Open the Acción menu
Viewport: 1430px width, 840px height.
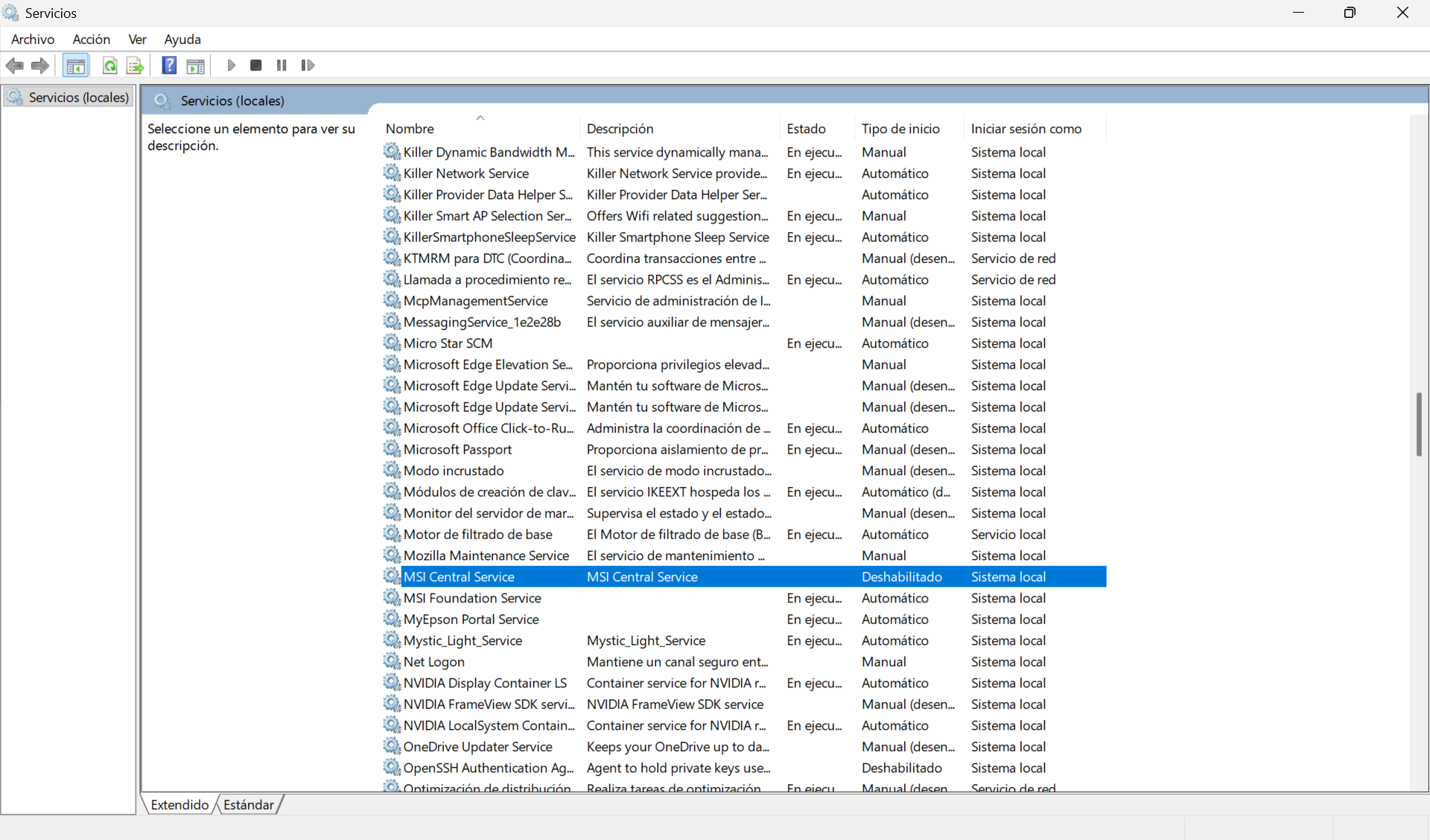pyautogui.click(x=91, y=39)
